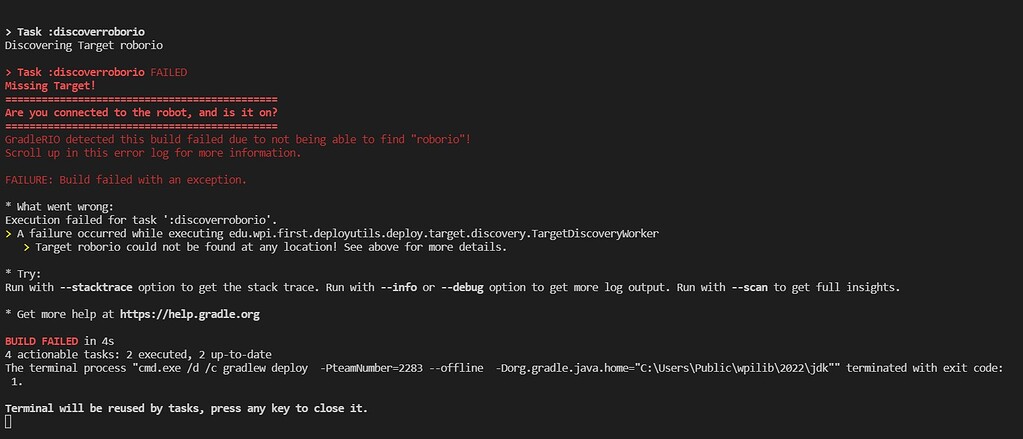
Task: Click the -PteamNumber=2283 argument text
Action: click(369, 368)
